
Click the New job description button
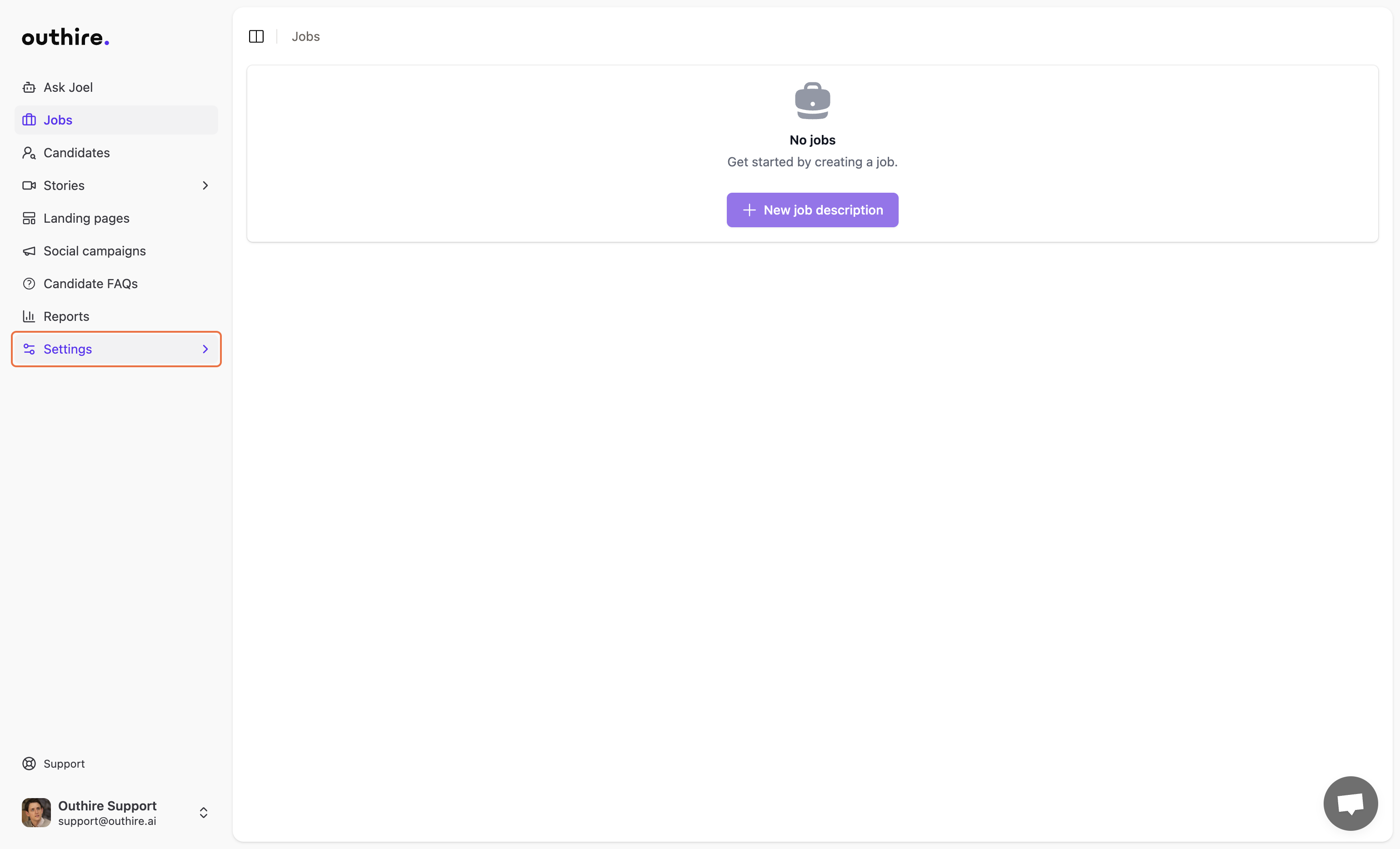[812, 210]
